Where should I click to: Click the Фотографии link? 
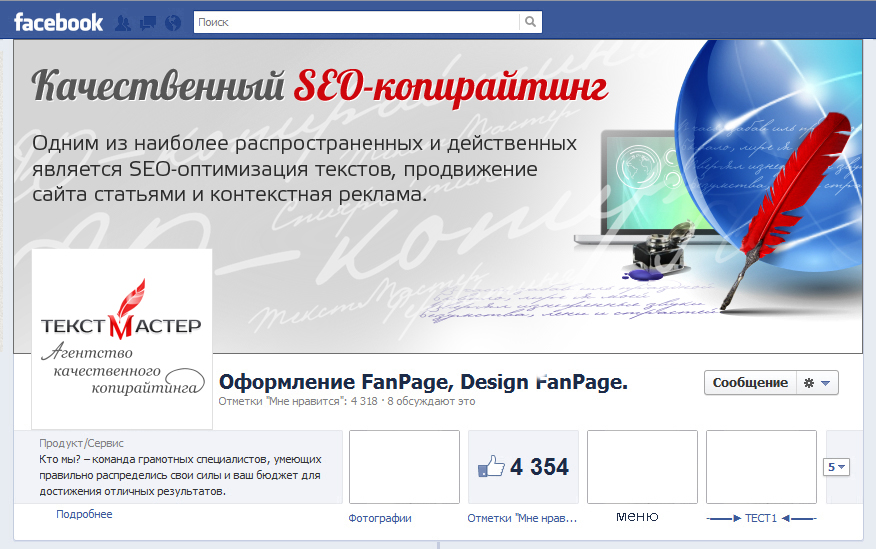point(380,518)
